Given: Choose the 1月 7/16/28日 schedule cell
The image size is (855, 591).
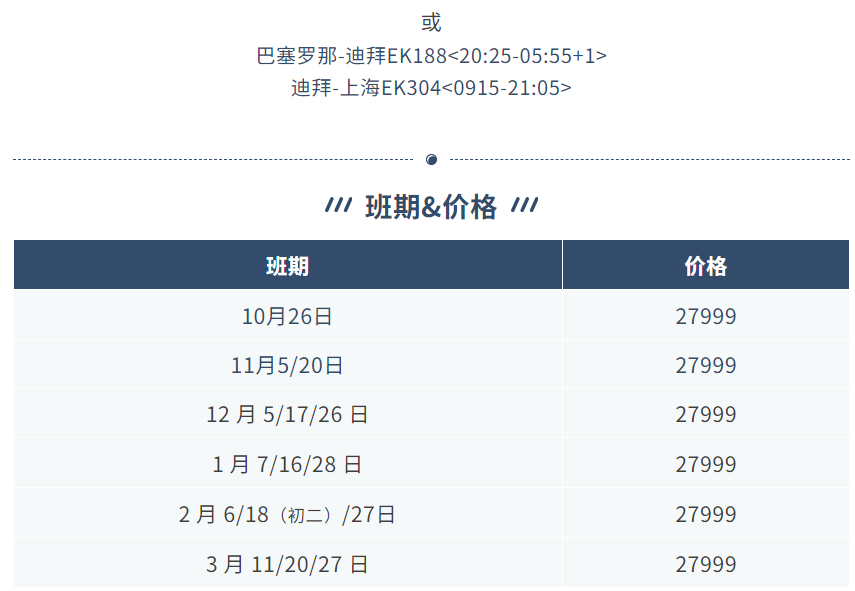Looking at the screenshot, I should click(x=287, y=465).
